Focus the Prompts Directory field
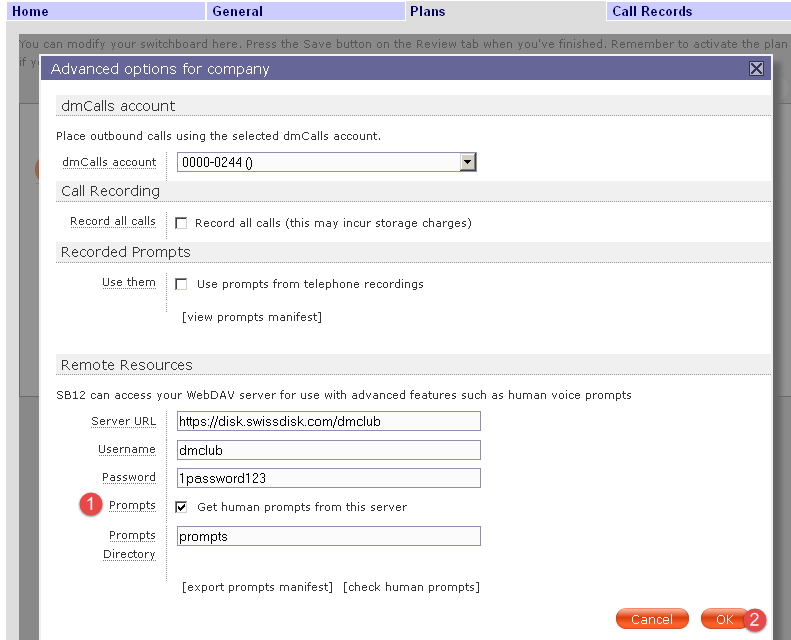This screenshot has width=791, height=640. tap(328, 536)
